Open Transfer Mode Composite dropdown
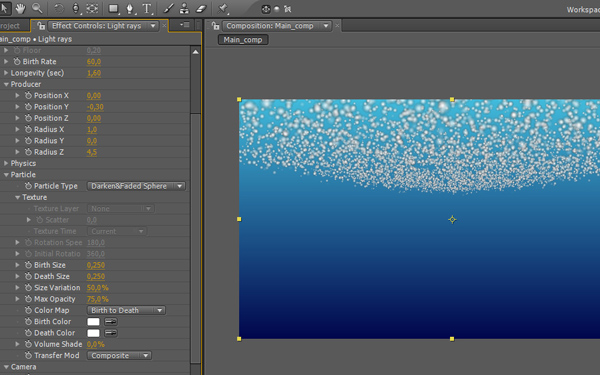The width and height of the screenshot is (600, 375). coord(119,355)
